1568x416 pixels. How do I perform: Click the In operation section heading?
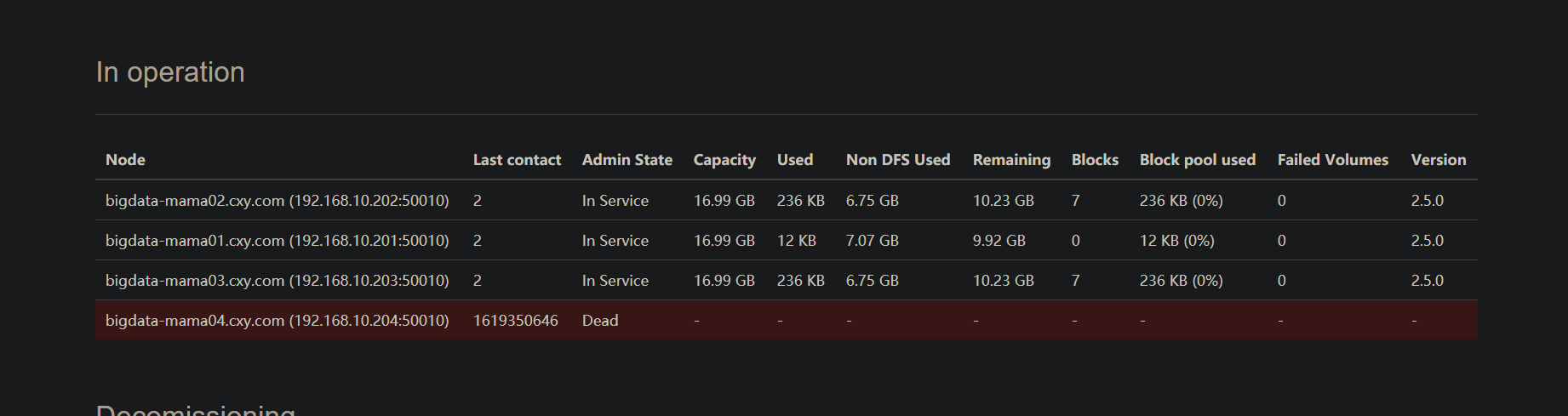[x=170, y=72]
